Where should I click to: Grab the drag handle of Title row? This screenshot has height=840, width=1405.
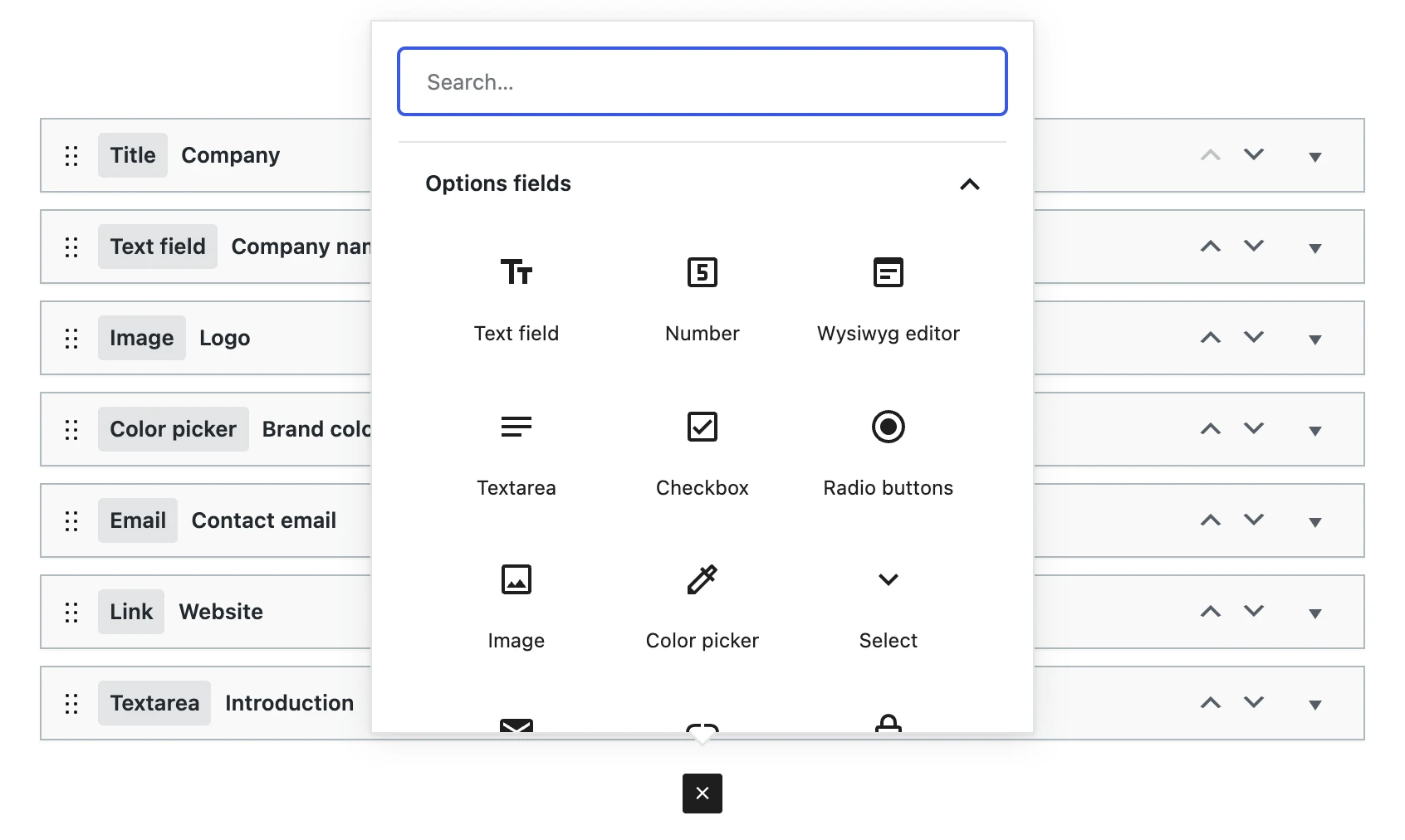(x=71, y=156)
